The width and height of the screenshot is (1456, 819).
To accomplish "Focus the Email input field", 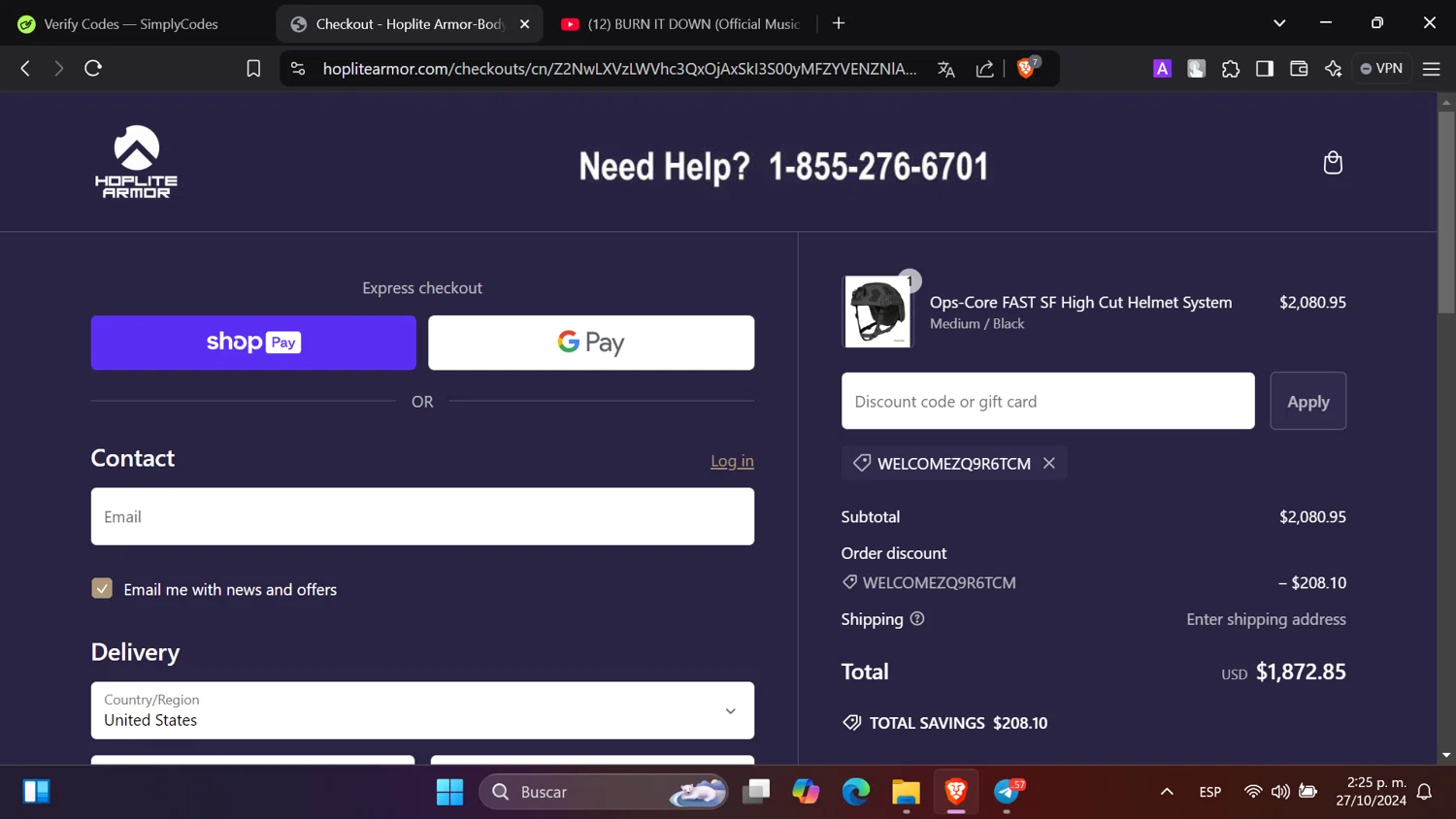I will coord(422,516).
